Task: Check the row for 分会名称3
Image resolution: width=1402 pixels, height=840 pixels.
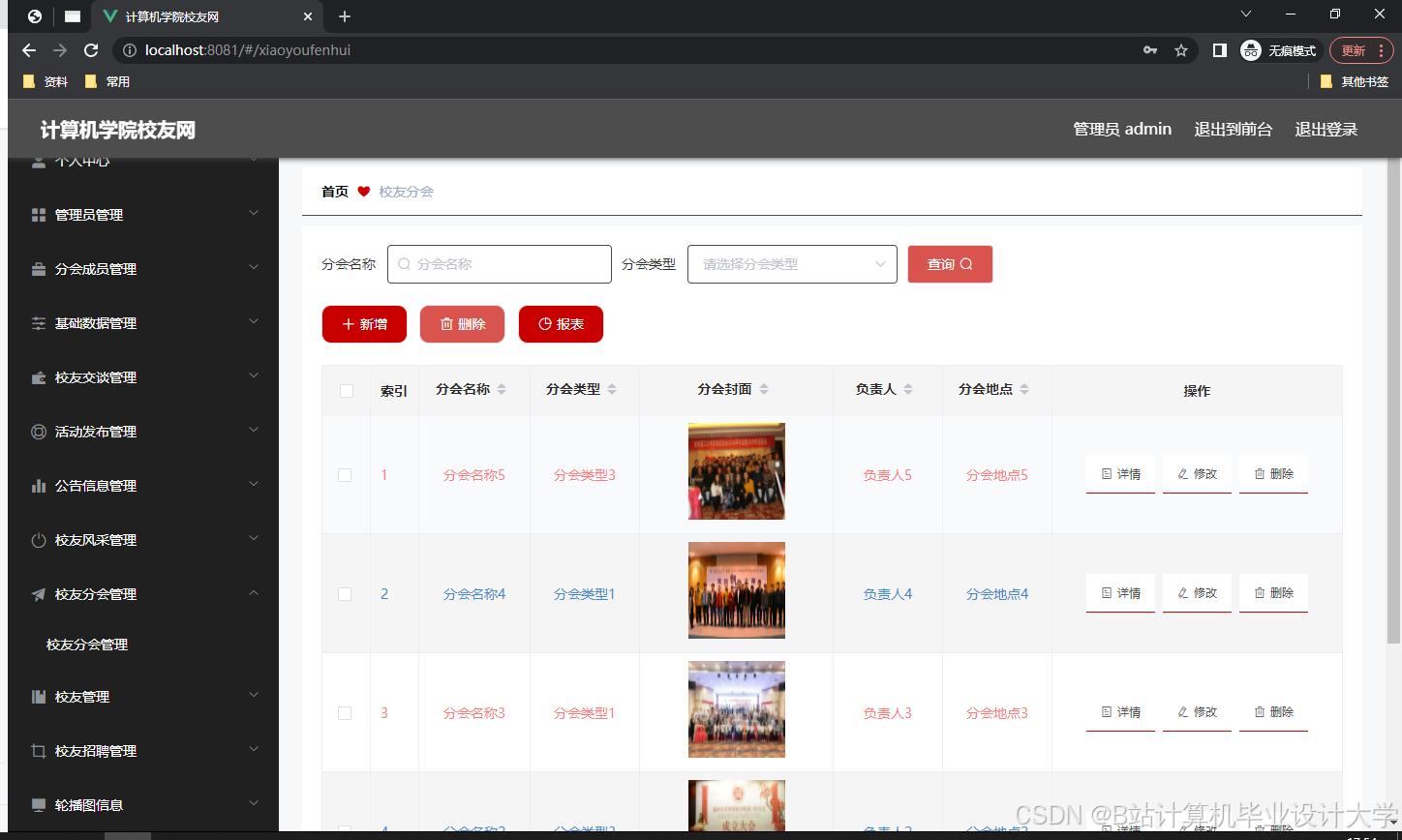Action: click(x=345, y=713)
